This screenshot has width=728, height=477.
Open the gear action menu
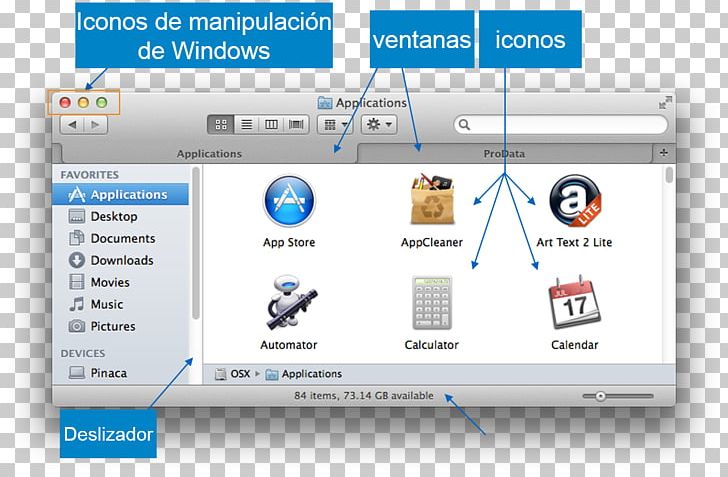[x=379, y=124]
